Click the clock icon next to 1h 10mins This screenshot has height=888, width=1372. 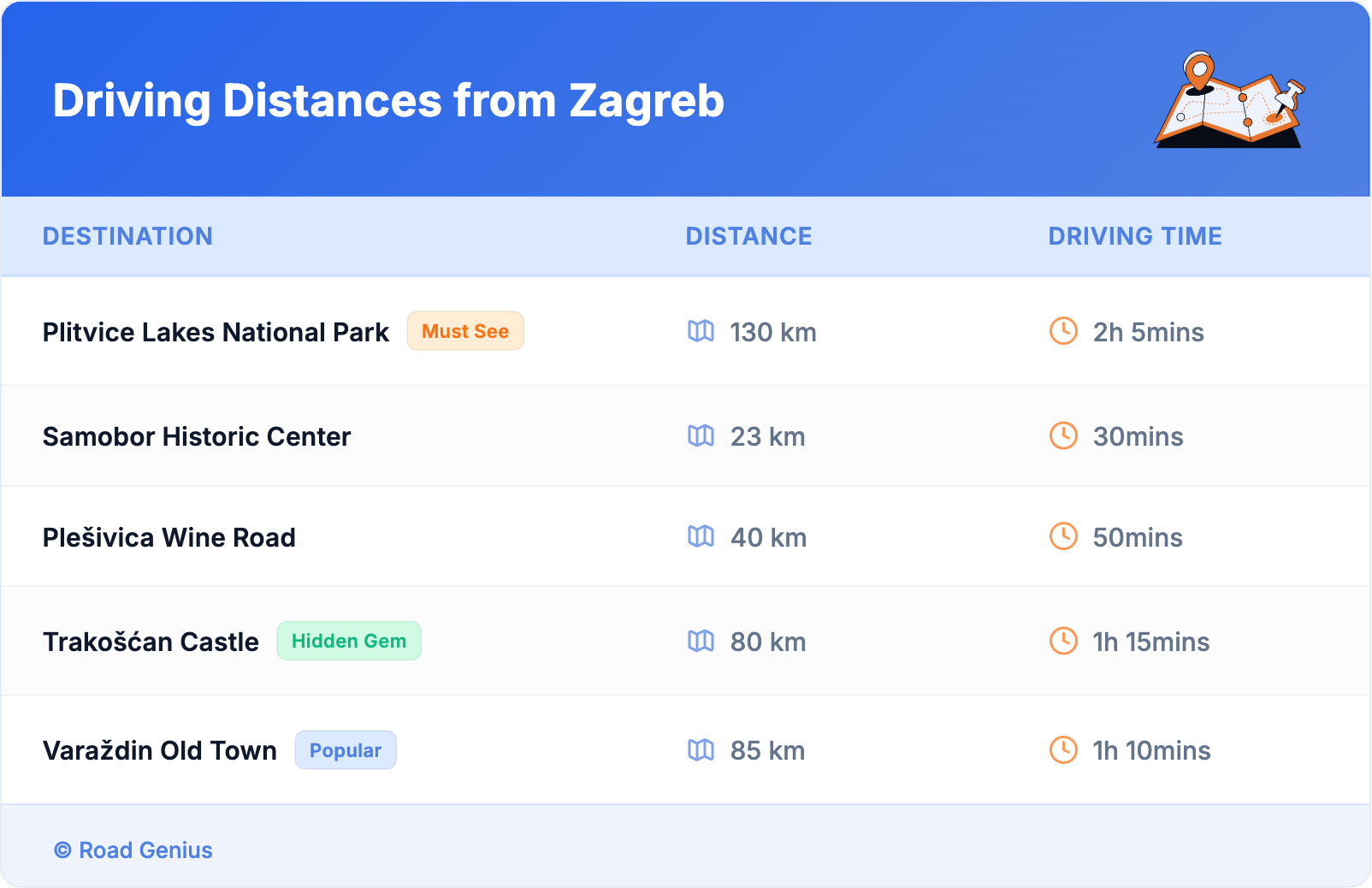1063,750
